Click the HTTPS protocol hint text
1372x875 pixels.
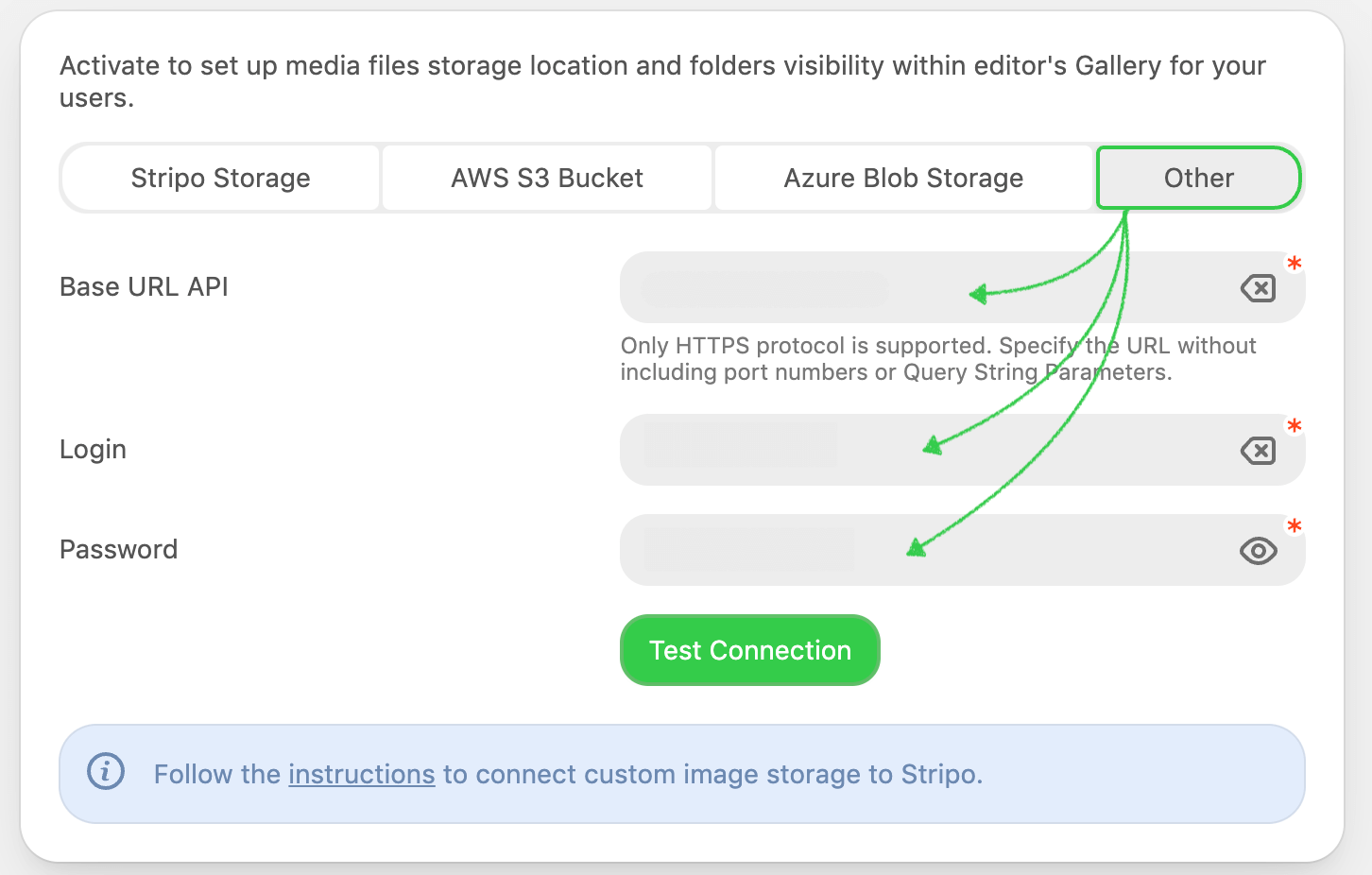tap(935, 359)
